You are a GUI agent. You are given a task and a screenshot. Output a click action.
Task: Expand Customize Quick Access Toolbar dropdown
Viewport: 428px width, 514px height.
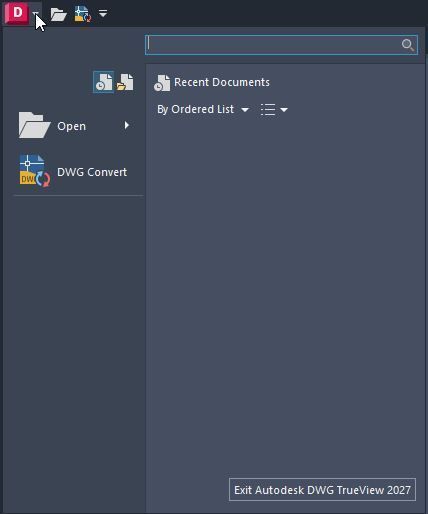(x=103, y=13)
